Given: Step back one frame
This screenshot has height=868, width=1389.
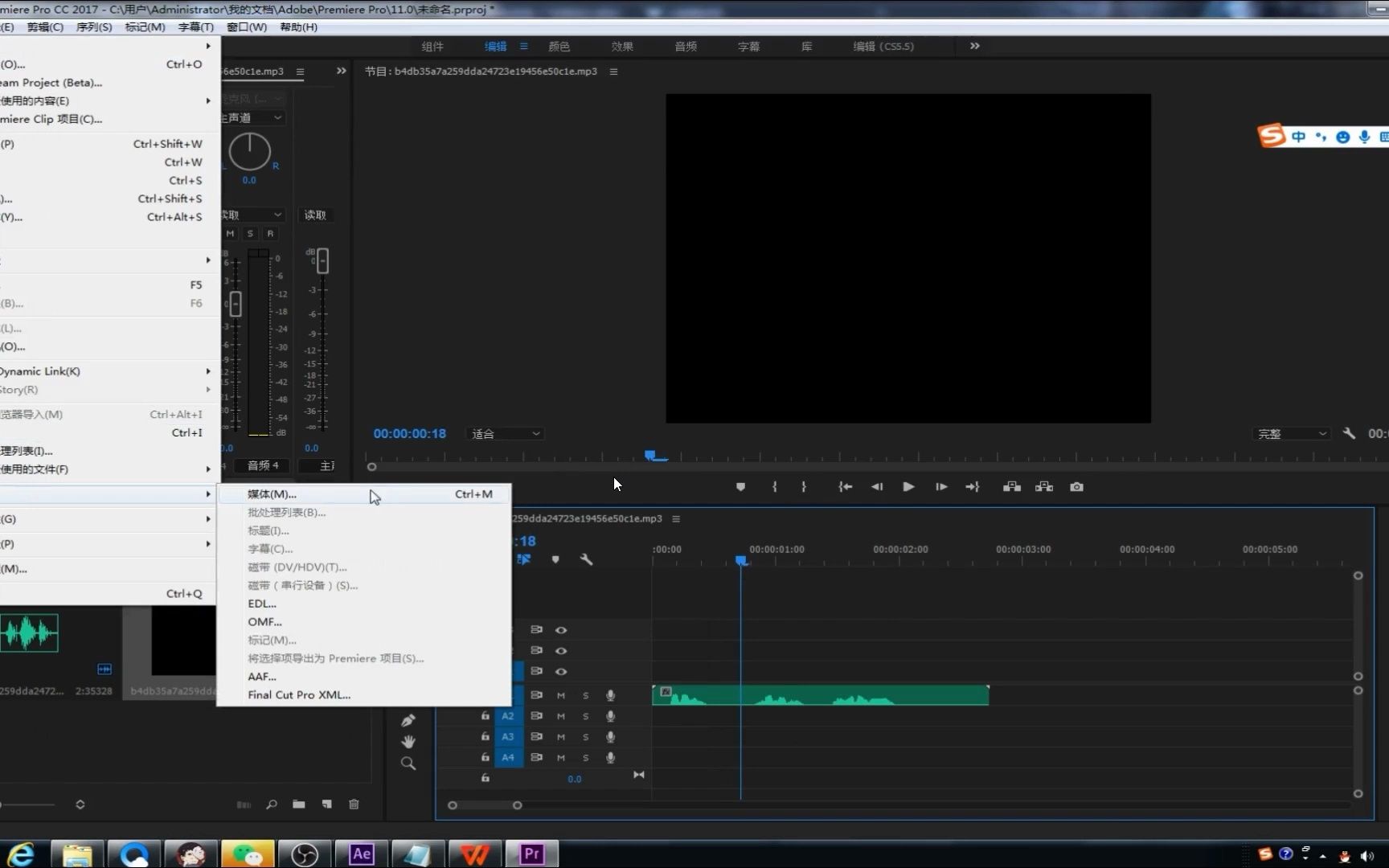Looking at the screenshot, I should click(x=877, y=487).
